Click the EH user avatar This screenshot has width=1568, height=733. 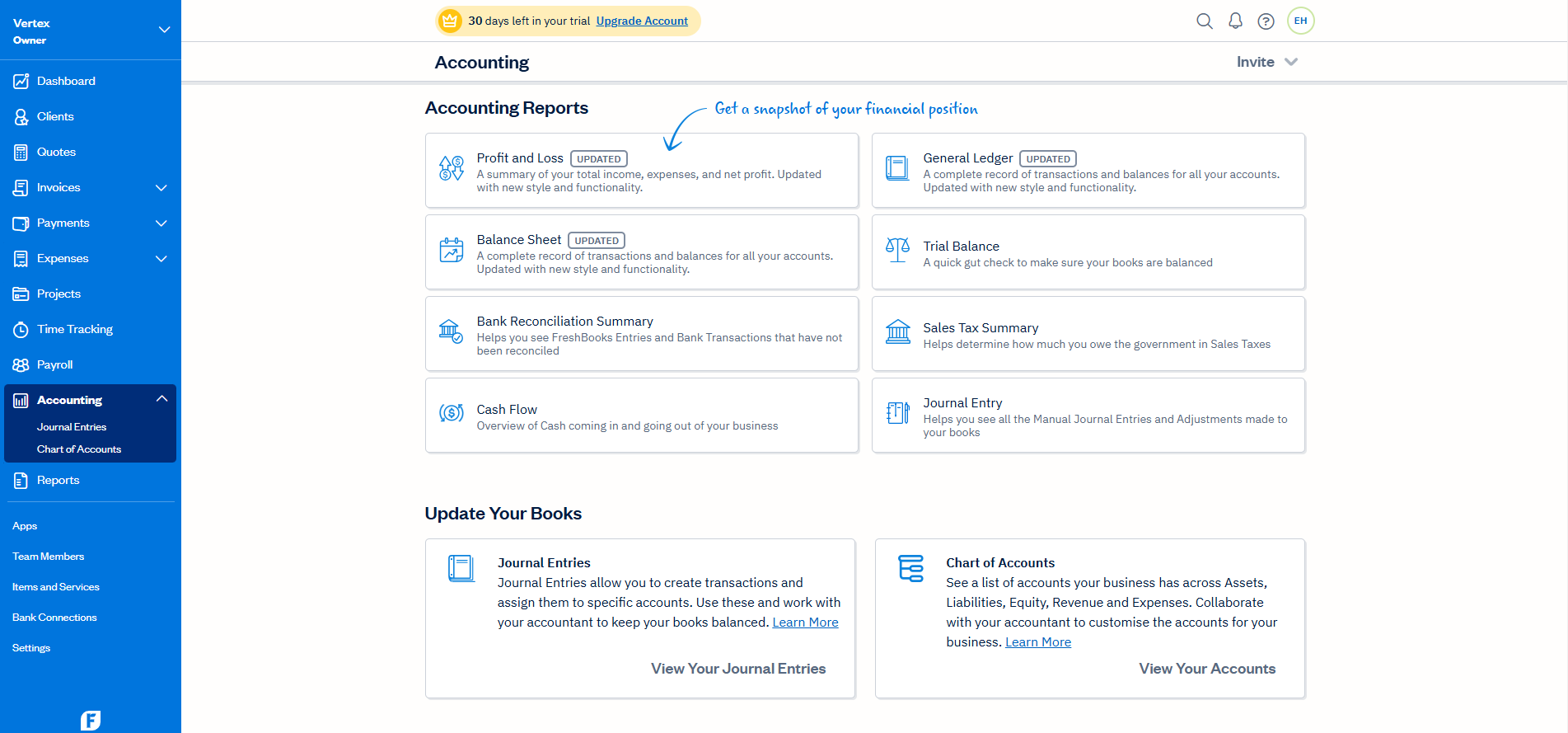1300,21
